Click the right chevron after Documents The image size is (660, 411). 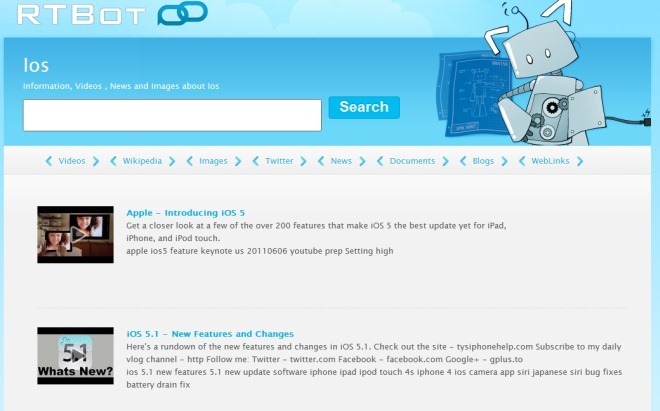[446, 161]
